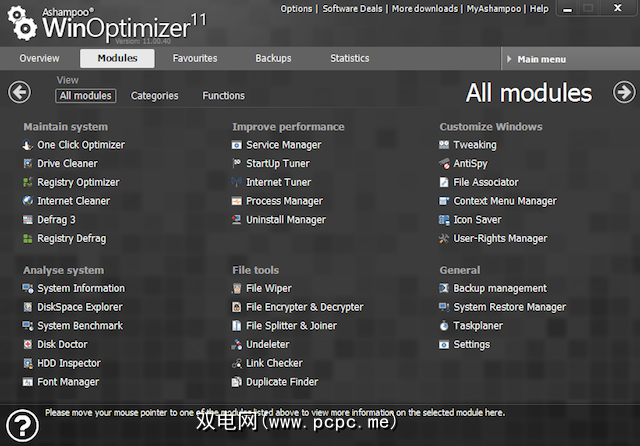Switch view to Functions
Image resolution: width=640 pixels, height=446 pixels.
[223, 96]
